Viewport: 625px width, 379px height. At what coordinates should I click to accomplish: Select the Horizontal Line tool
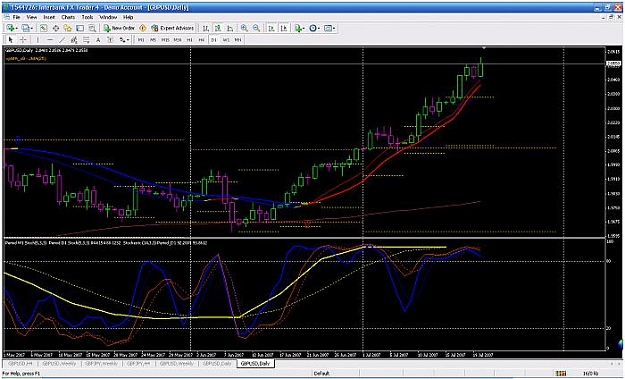click(x=50, y=40)
